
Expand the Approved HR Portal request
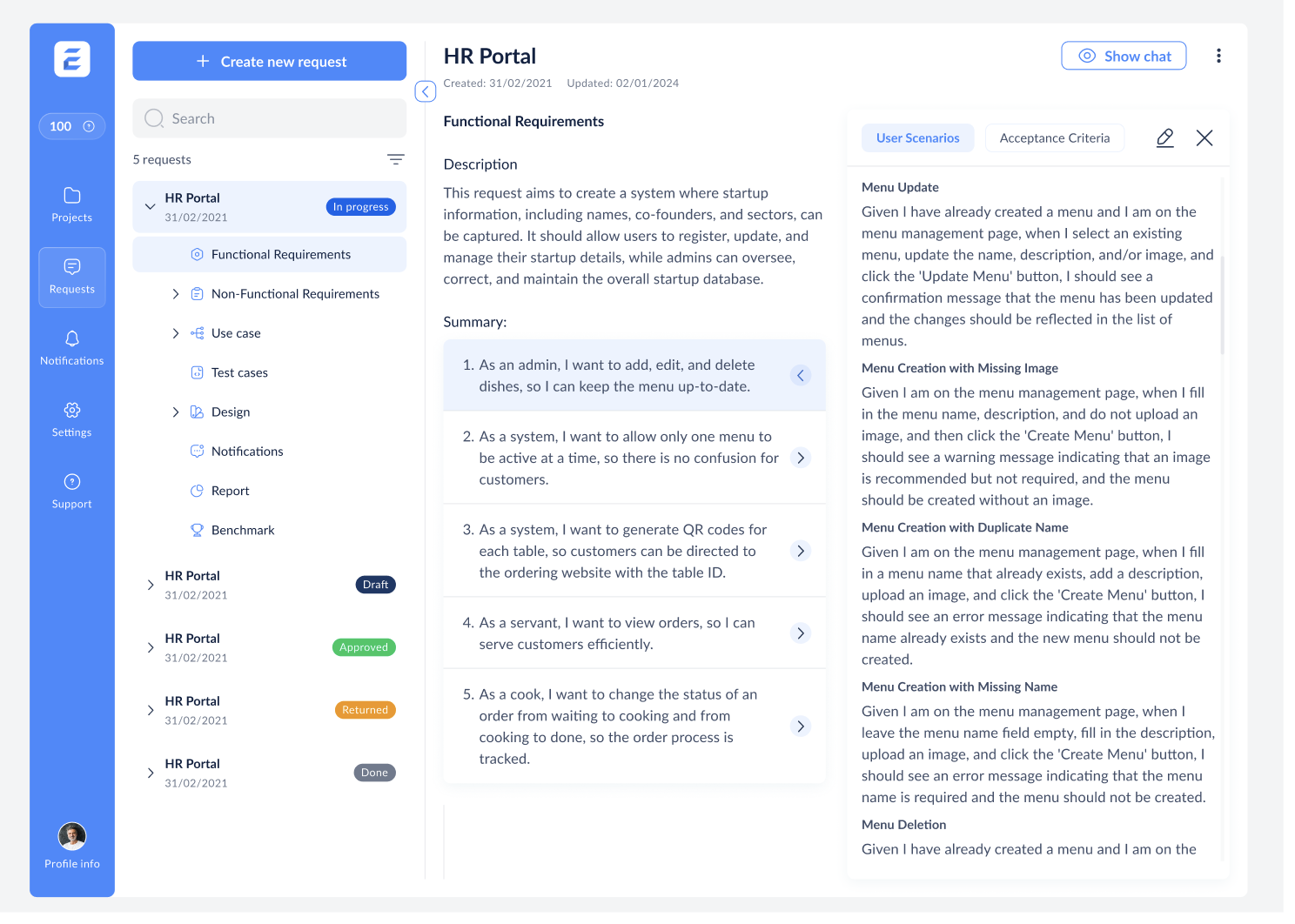151,647
